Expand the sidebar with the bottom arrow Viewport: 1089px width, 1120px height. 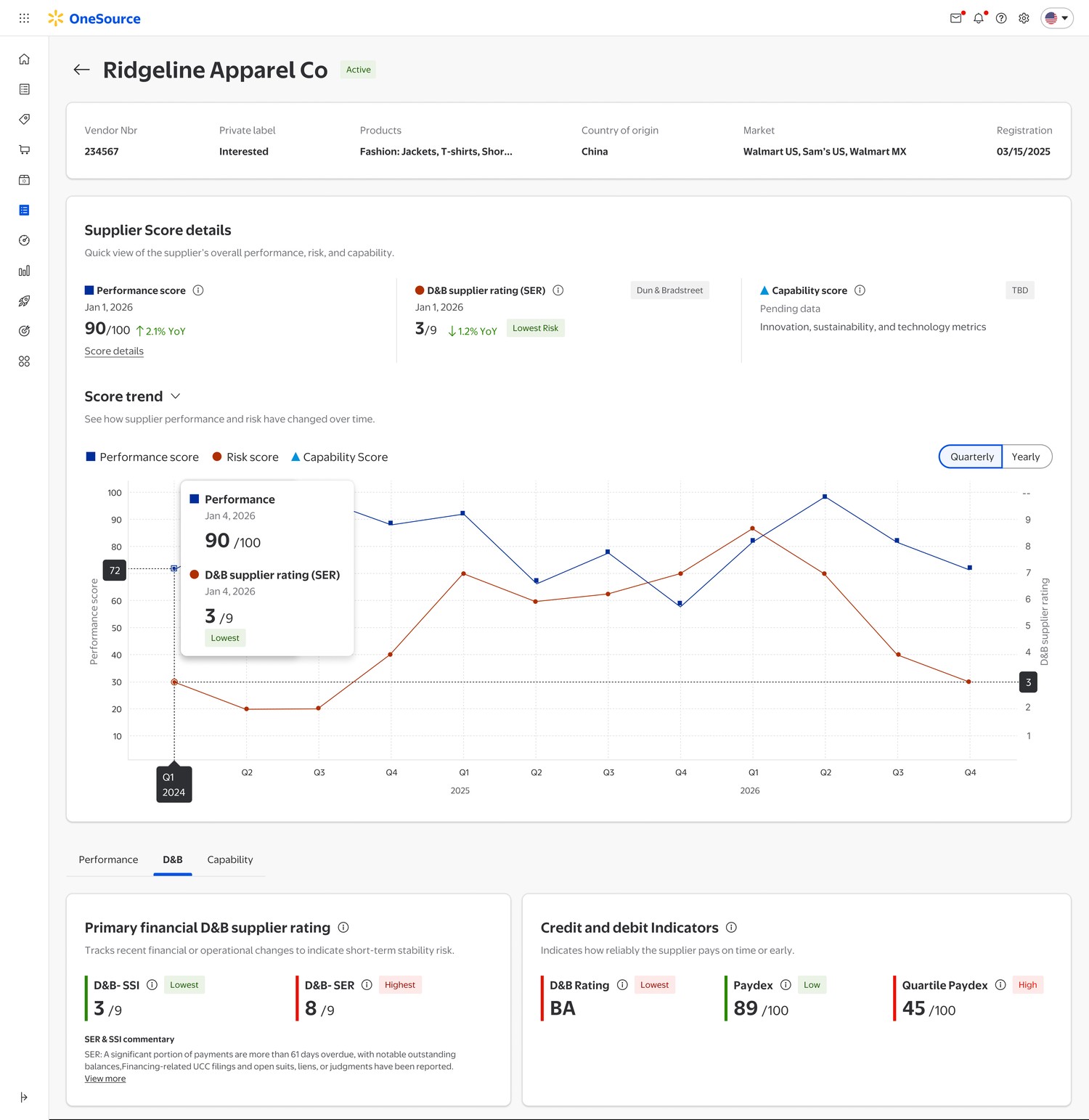(24, 1097)
